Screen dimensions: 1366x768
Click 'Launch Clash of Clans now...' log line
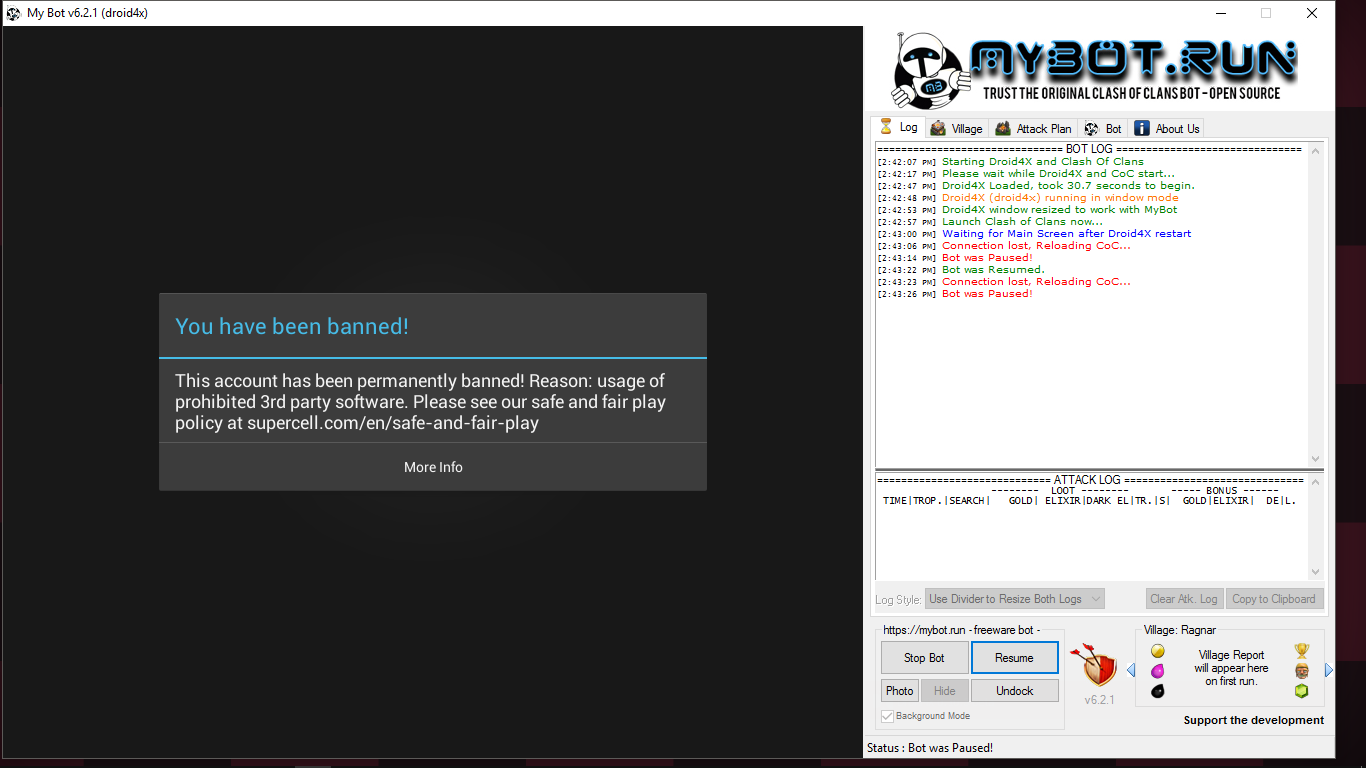[x=1022, y=221]
